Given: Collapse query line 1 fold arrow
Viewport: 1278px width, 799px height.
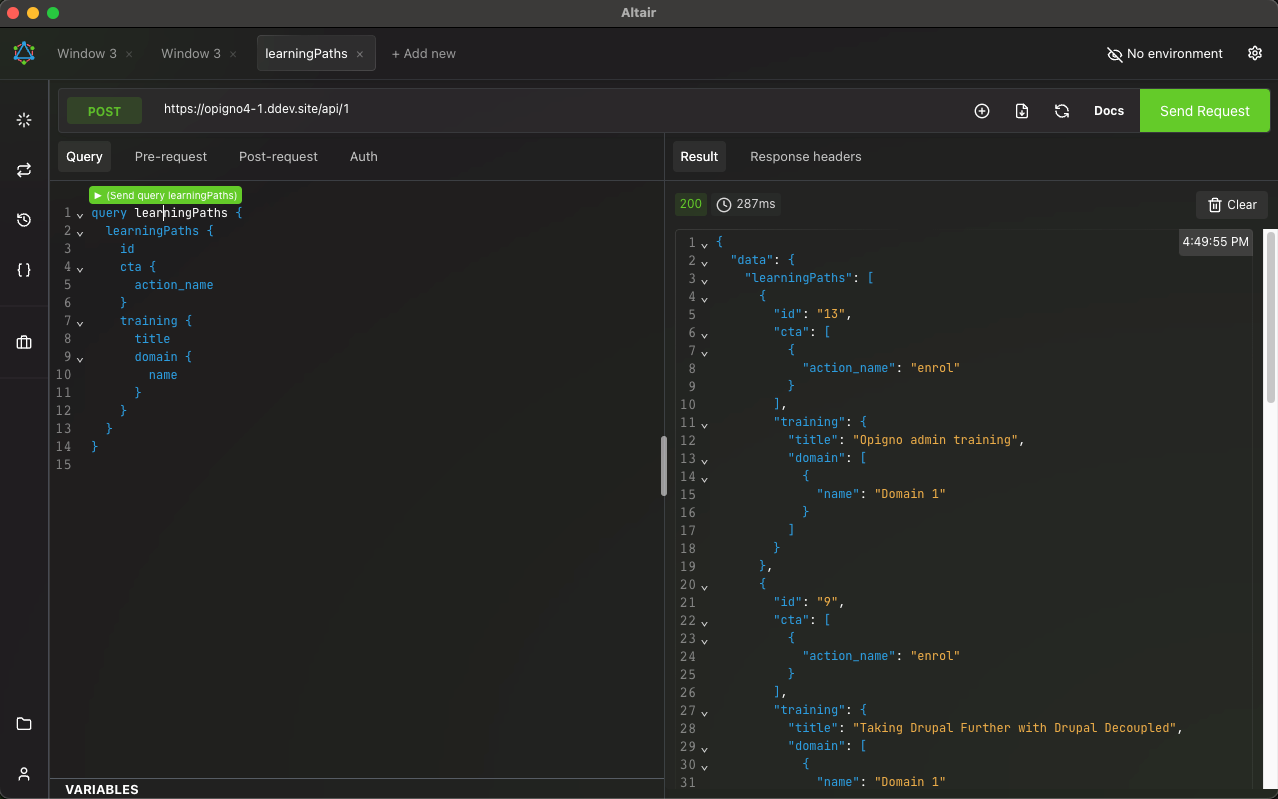Looking at the screenshot, I should click(x=80, y=215).
